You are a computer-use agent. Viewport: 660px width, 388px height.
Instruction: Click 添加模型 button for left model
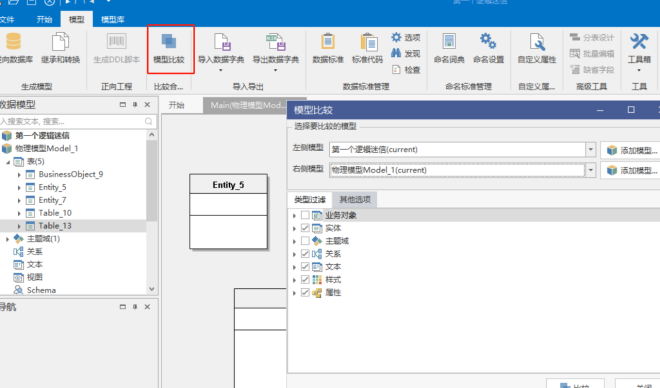(631, 150)
